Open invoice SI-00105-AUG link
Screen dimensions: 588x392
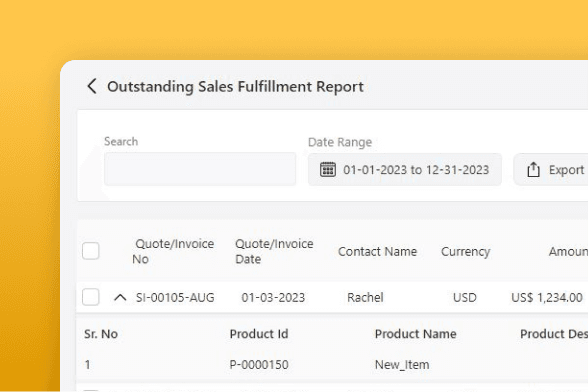[175, 297]
